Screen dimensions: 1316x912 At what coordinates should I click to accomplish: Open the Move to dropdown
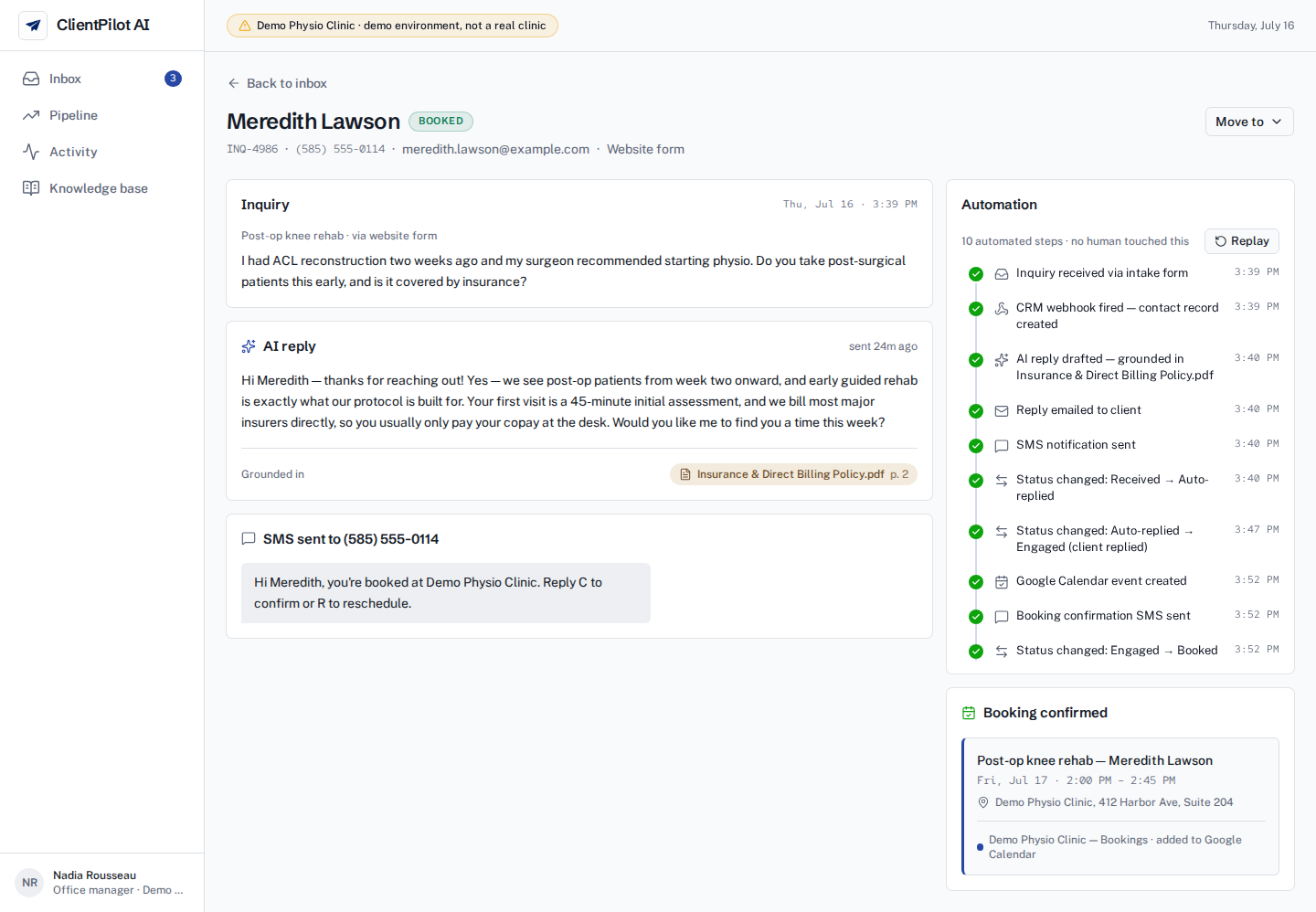pos(1249,122)
